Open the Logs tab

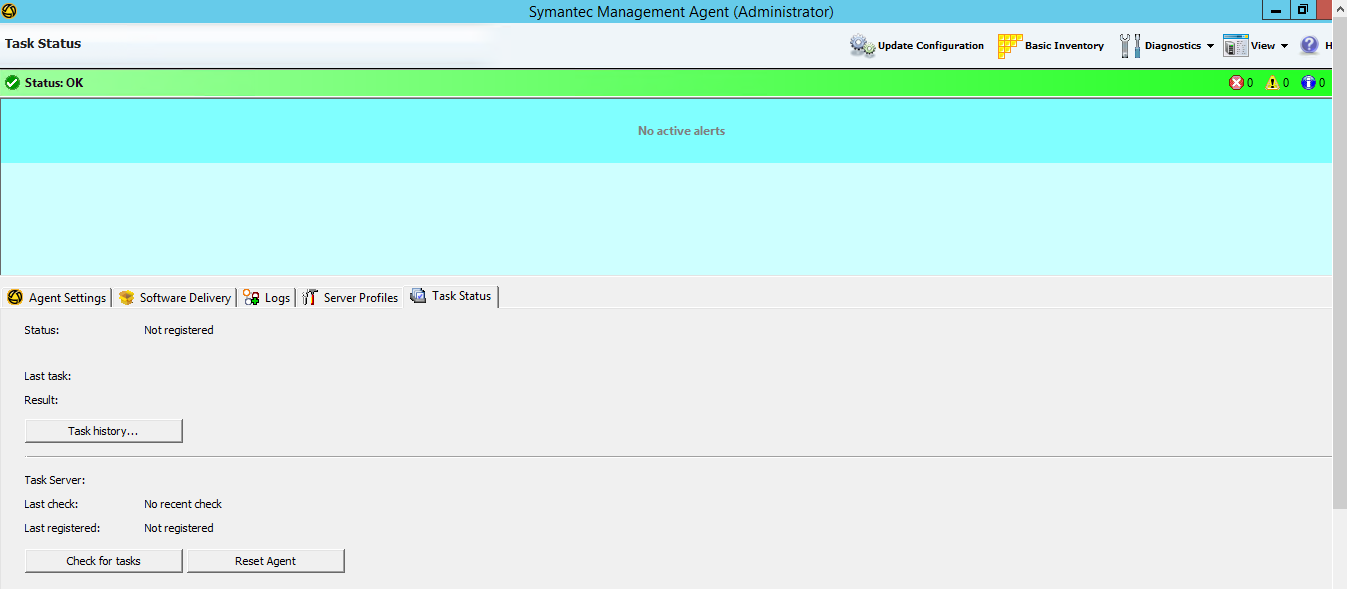(x=266, y=297)
